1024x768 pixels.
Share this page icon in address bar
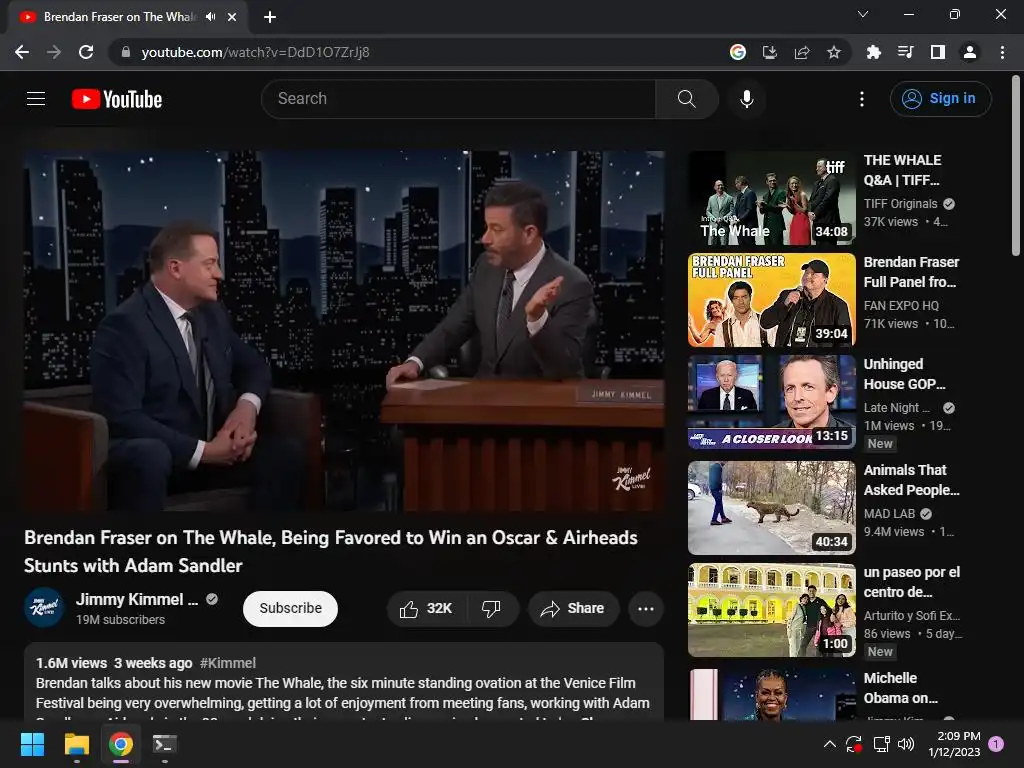(x=802, y=52)
